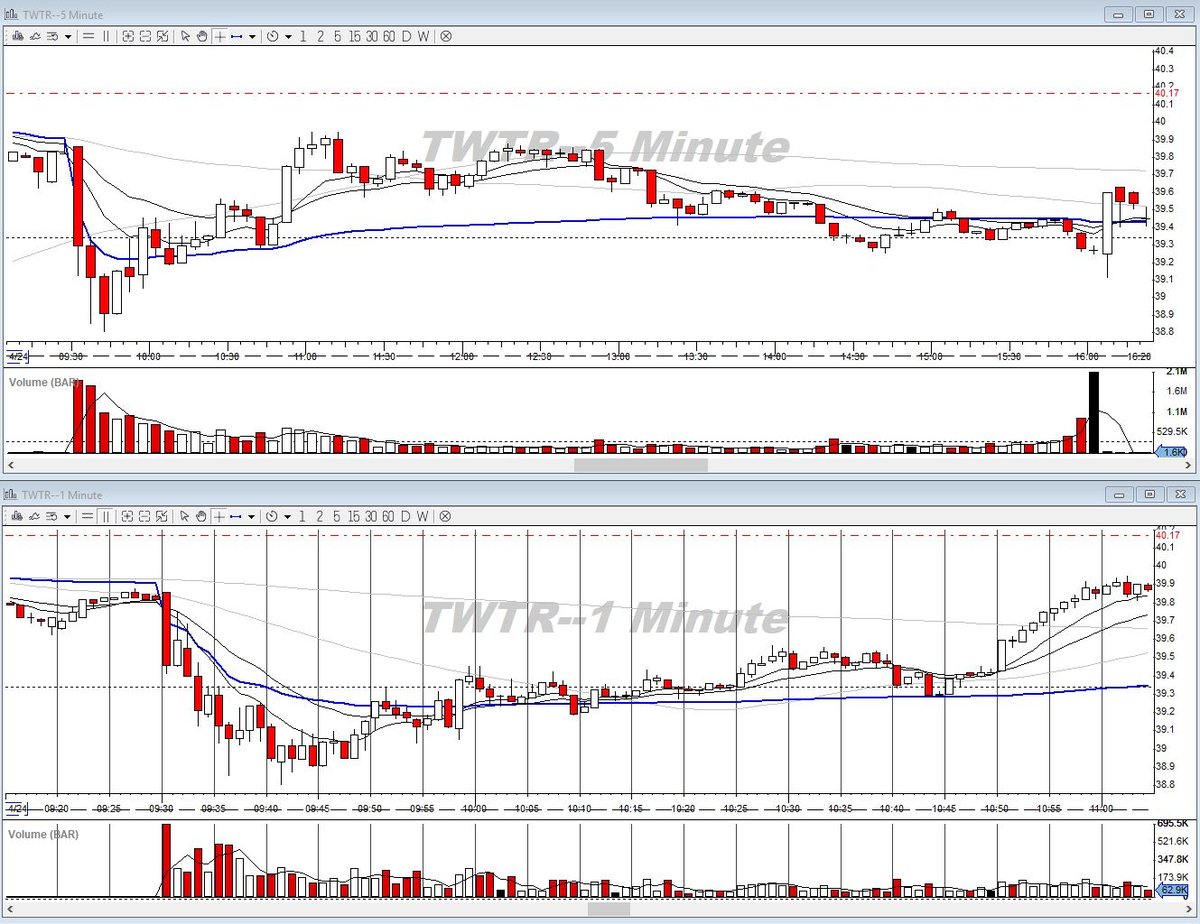The width and height of the screenshot is (1200, 924).
Task: Set 30-minute interval in 5 Minute window
Action: (371, 36)
